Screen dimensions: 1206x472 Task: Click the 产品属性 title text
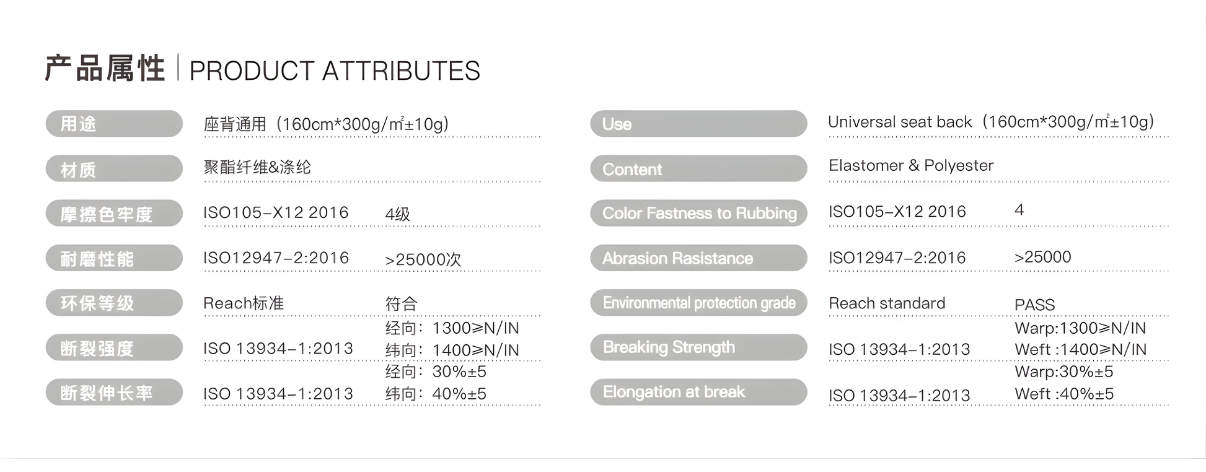(105, 70)
